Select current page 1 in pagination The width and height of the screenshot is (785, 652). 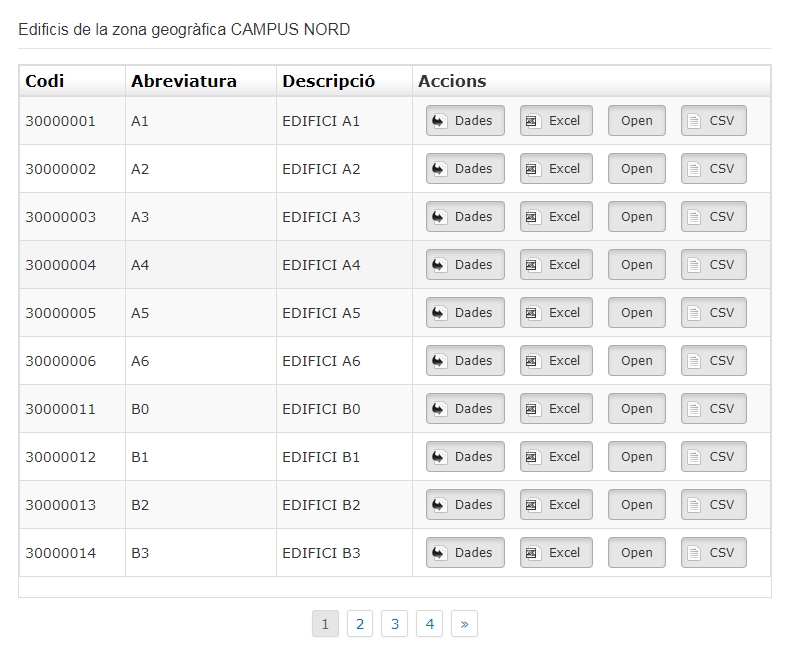[325, 624]
